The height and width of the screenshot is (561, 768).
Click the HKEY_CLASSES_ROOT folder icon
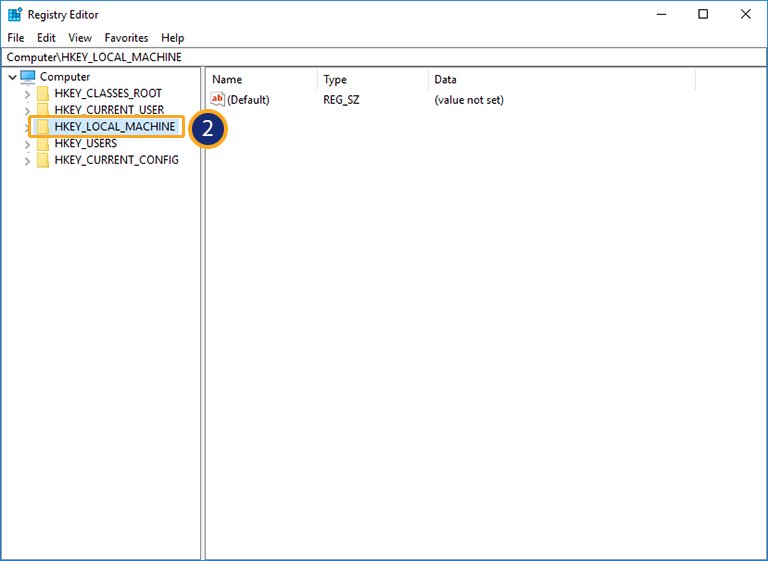tap(43, 94)
